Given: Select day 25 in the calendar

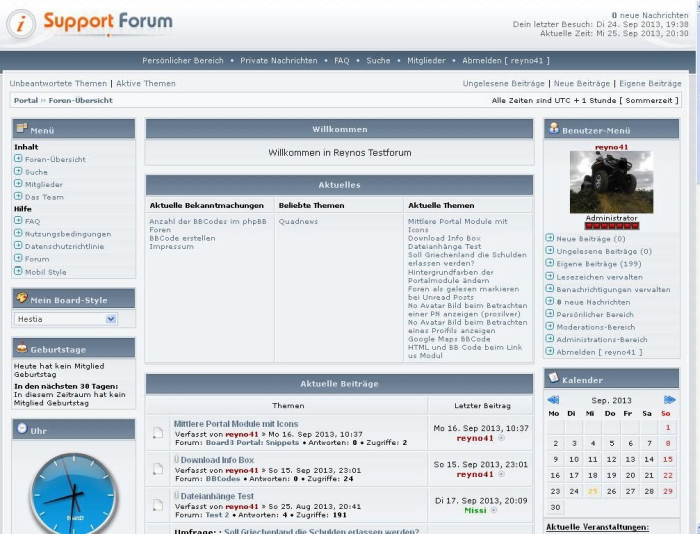Looking at the screenshot, I should tap(592, 491).
